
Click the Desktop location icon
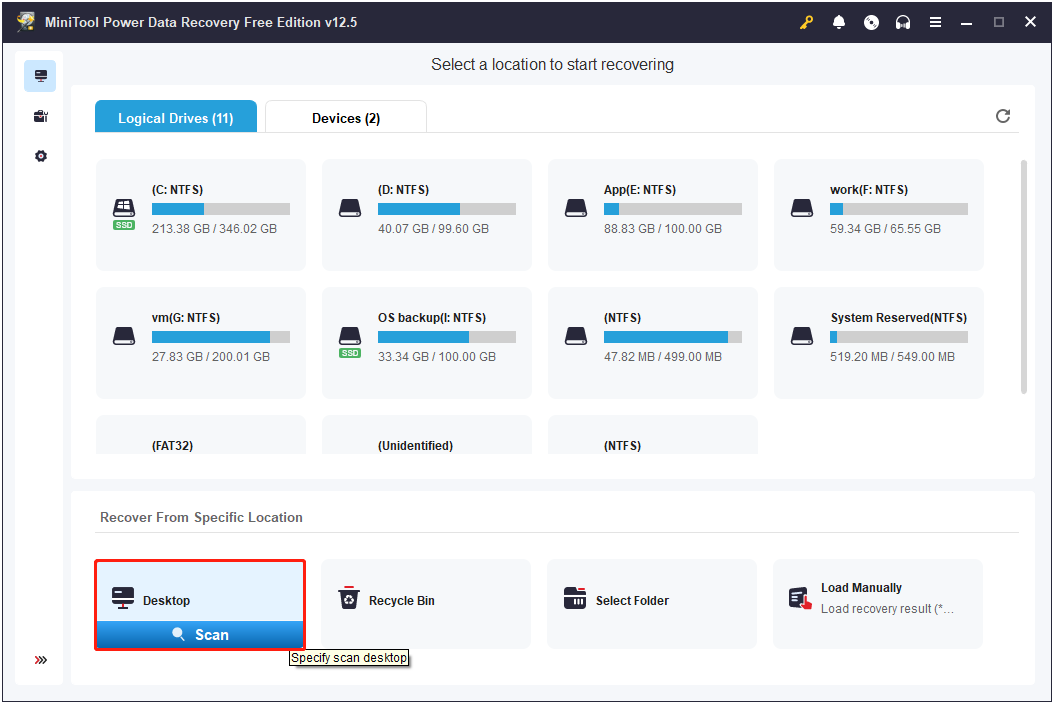pyautogui.click(x=123, y=597)
